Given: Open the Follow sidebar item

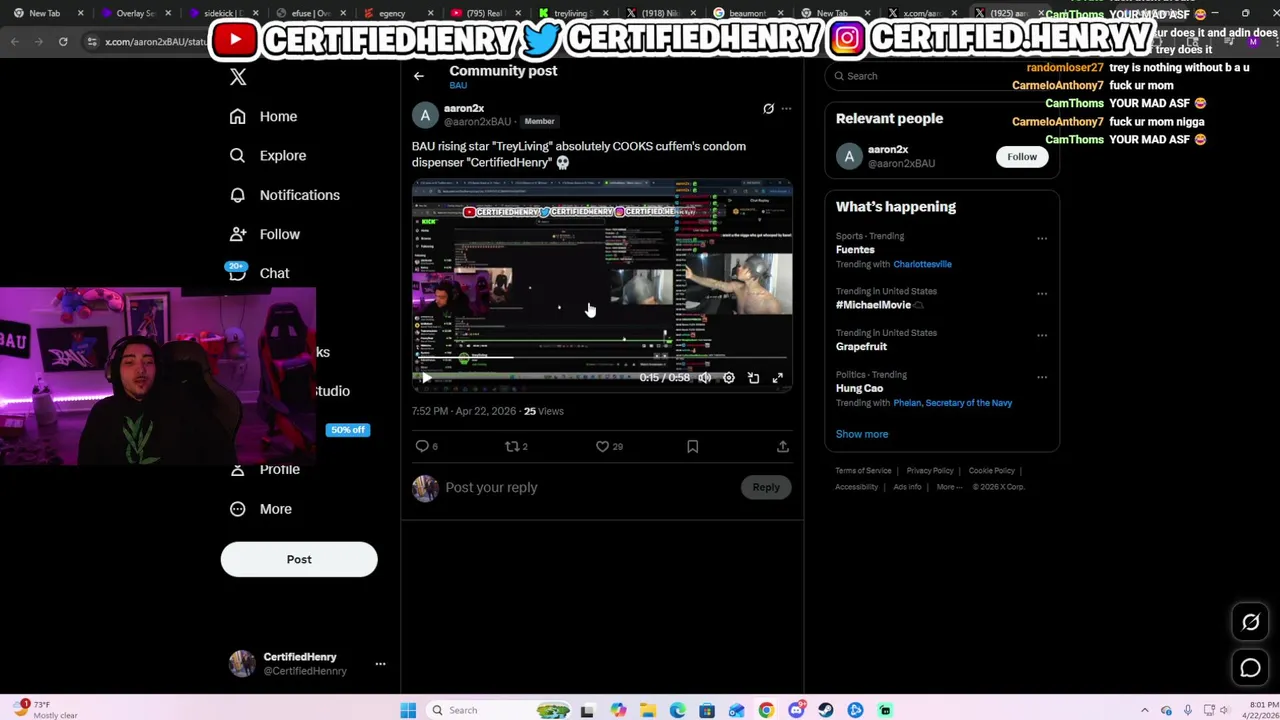Looking at the screenshot, I should 265,234.
